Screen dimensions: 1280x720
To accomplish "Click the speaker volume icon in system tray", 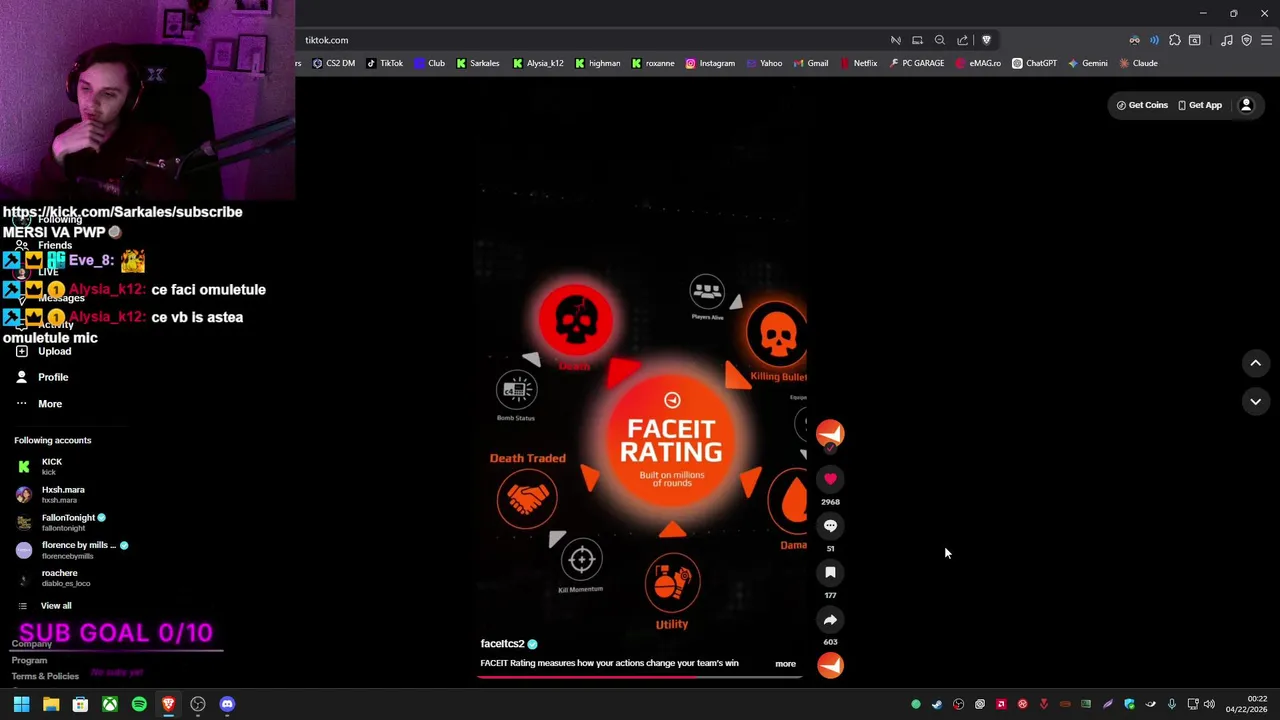I will tap(1209, 704).
